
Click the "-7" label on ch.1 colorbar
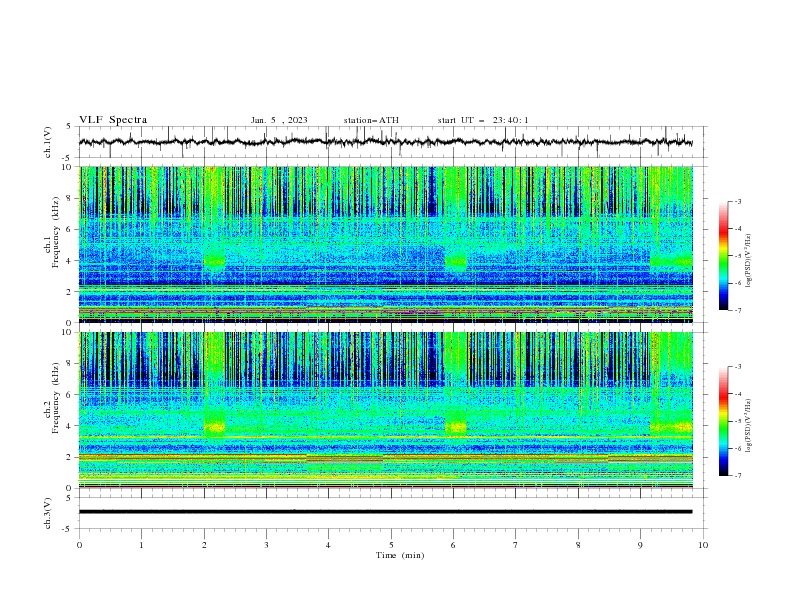[737, 310]
